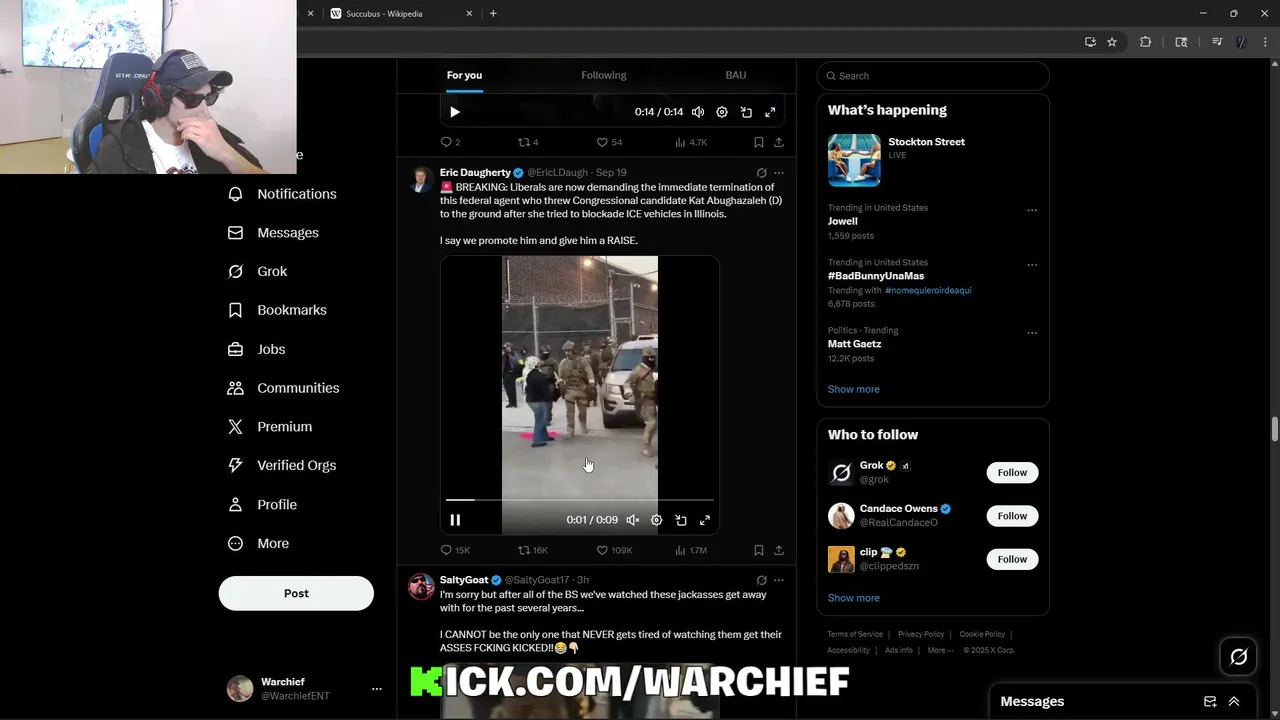This screenshot has width=1280, height=720.
Task: Click the X search field
Action: pyautogui.click(x=933, y=76)
